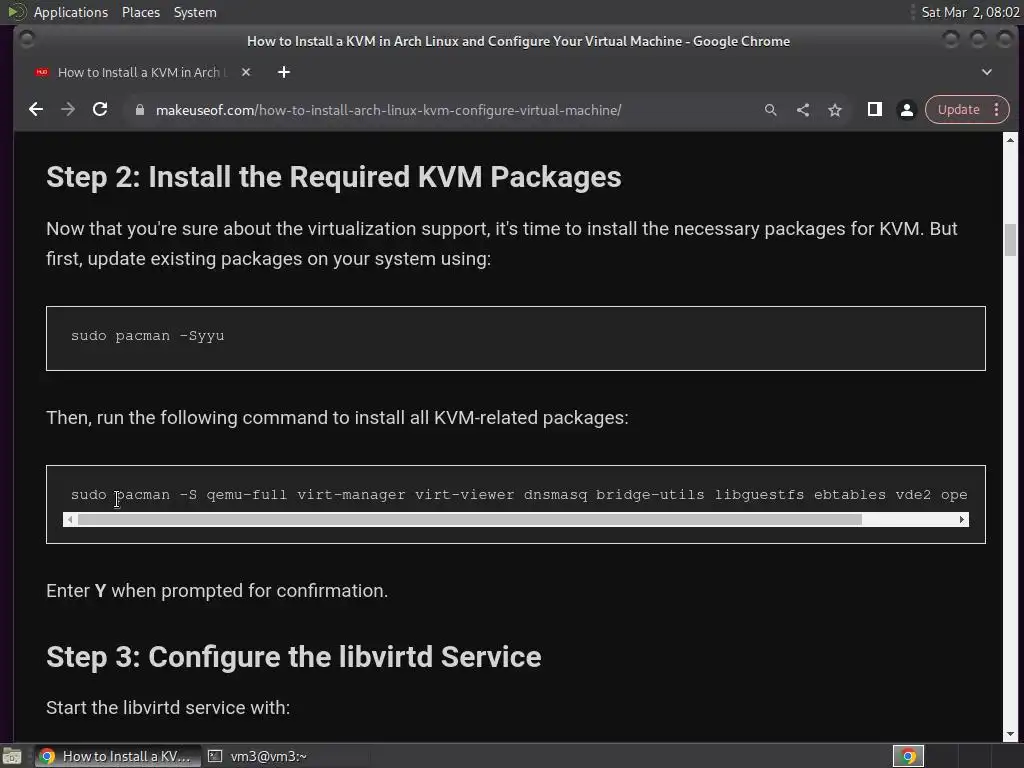View site information lock icon

pyautogui.click(x=140, y=110)
